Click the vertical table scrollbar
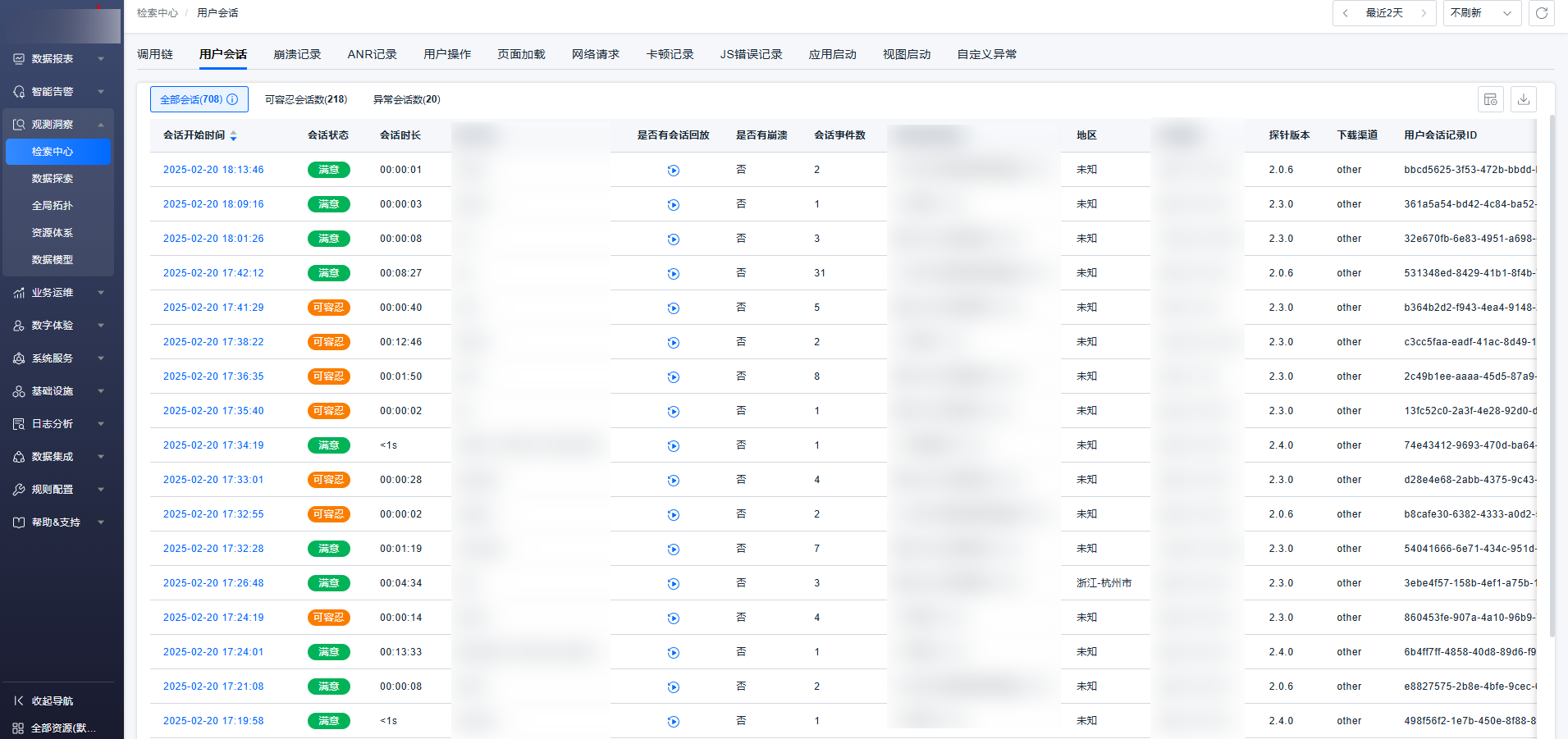1568x739 pixels. click(1552, 377)
